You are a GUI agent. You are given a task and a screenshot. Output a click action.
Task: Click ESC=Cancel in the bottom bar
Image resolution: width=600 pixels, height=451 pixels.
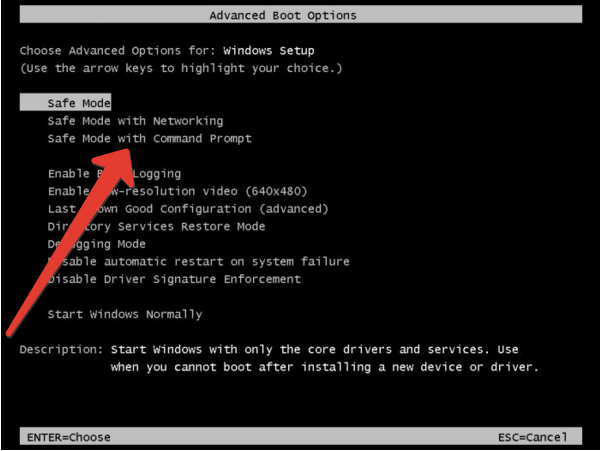pos(532,437)
